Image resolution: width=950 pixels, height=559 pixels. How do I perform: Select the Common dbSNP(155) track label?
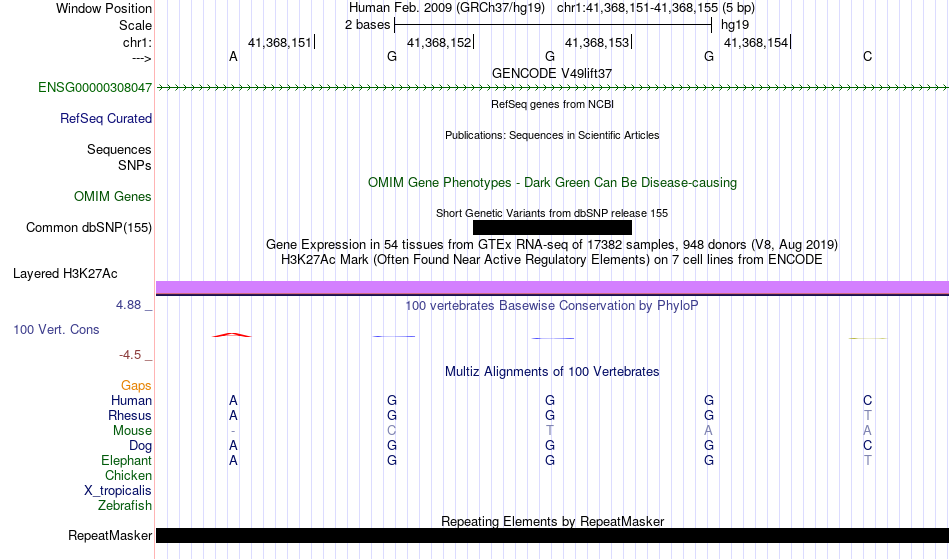point(88,227)
